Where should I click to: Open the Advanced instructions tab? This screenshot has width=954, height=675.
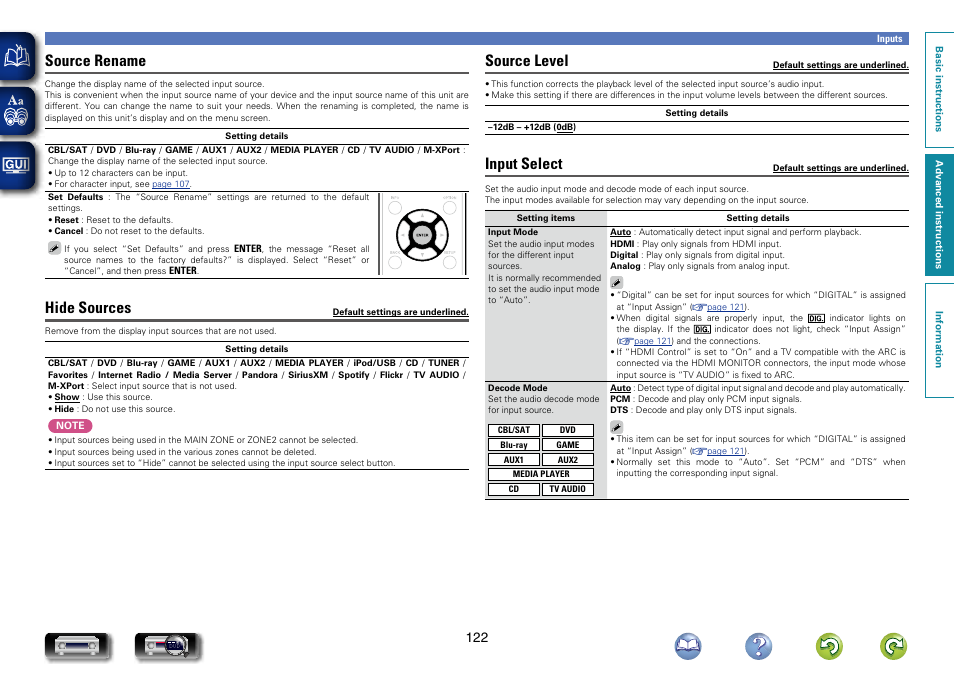tap(939, 215)
